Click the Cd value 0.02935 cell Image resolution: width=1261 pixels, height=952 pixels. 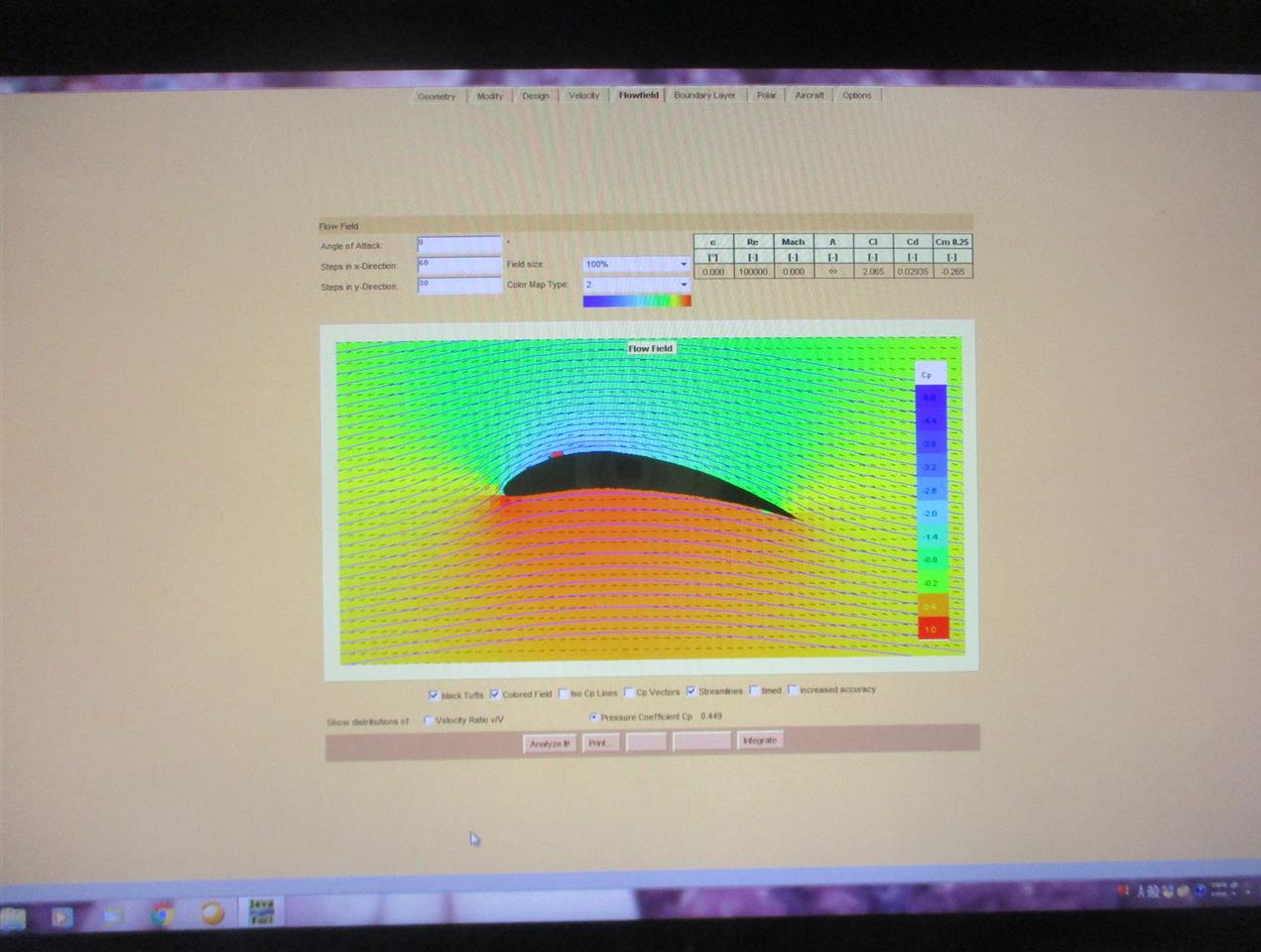(913, 271)
